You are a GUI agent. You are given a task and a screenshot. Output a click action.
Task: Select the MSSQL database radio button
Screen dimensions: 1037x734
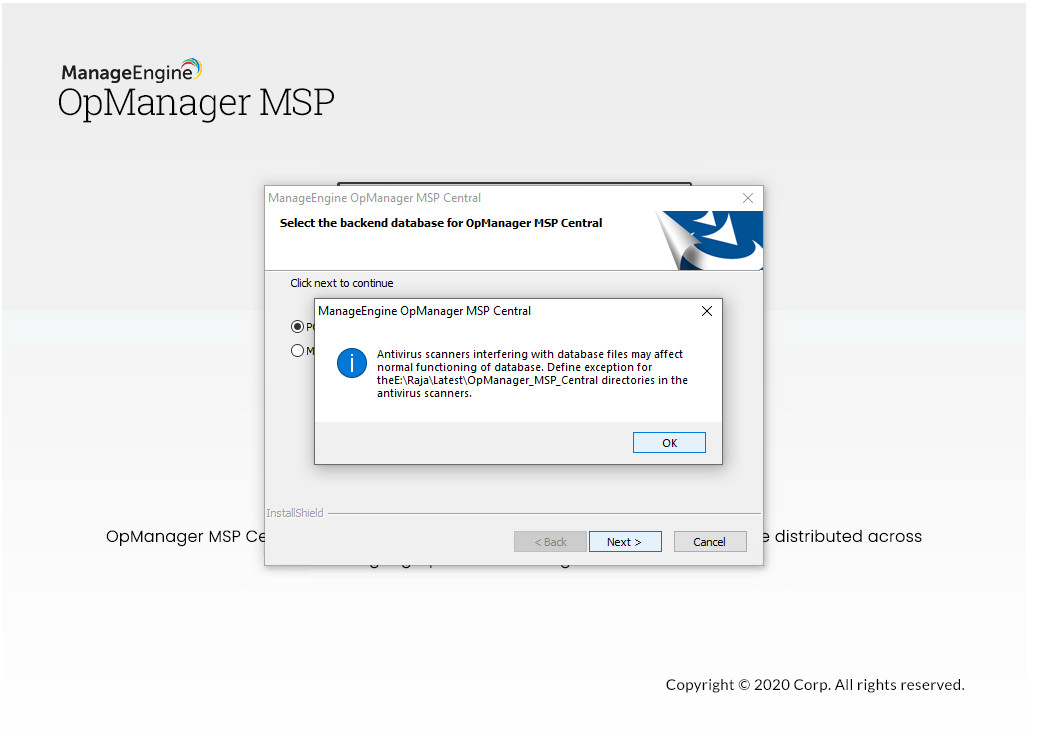pyautogui.click(x=297, y=350)
